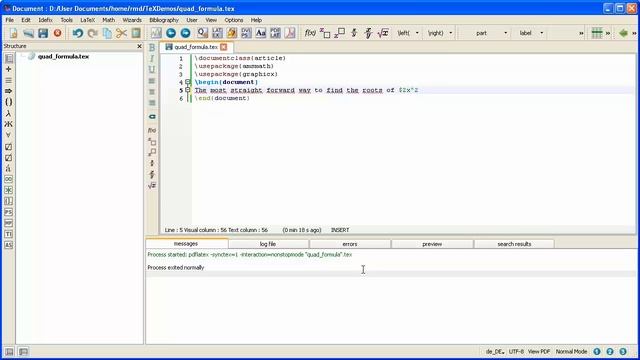Open brackets ( ) symbol panel
This screenshot has height=360, width=640.
(9, 102)
